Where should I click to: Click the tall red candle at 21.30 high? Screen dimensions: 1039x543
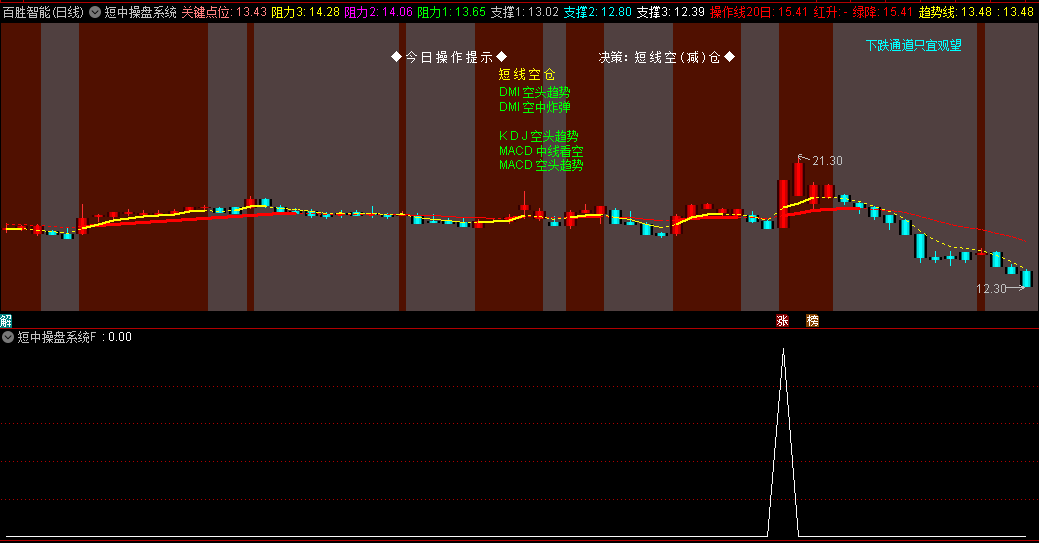(x=798, y=179)
